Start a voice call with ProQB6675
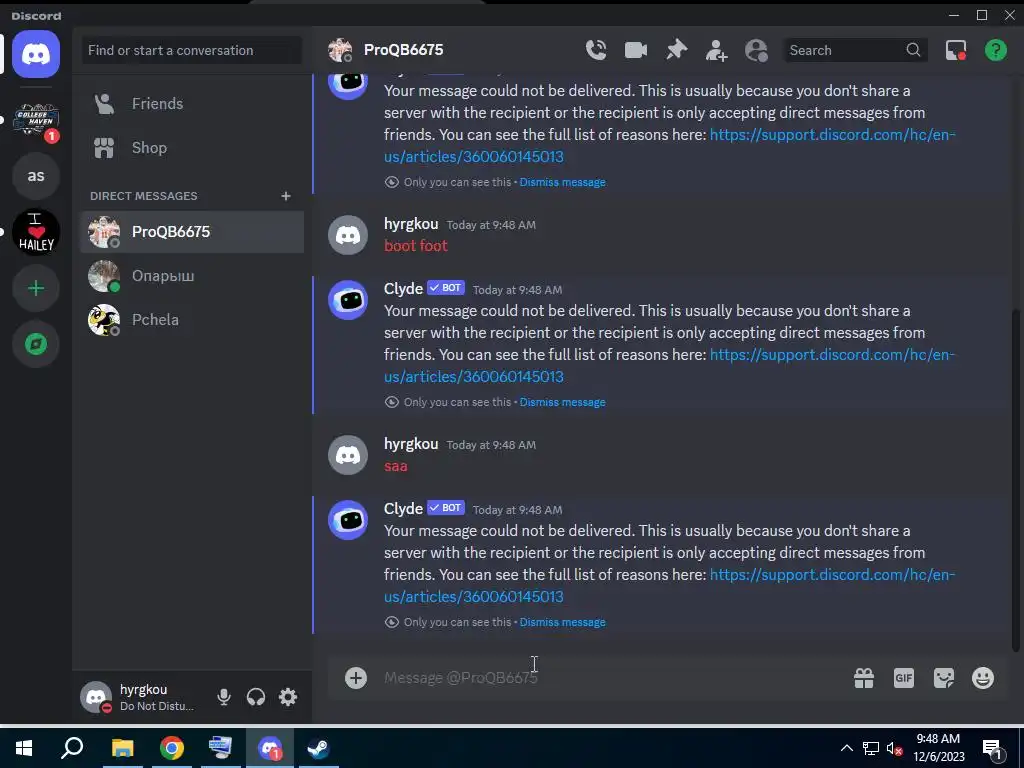The width and height of the screenshot is (1024, 768). 596,50
